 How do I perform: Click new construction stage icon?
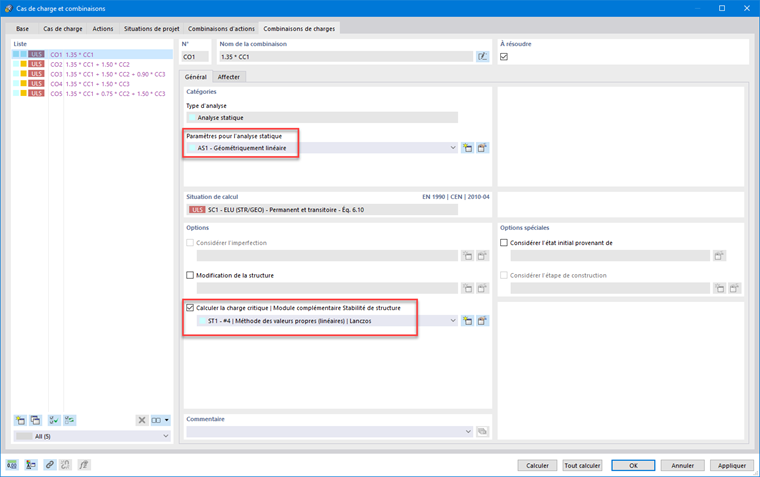coord(719,288)
